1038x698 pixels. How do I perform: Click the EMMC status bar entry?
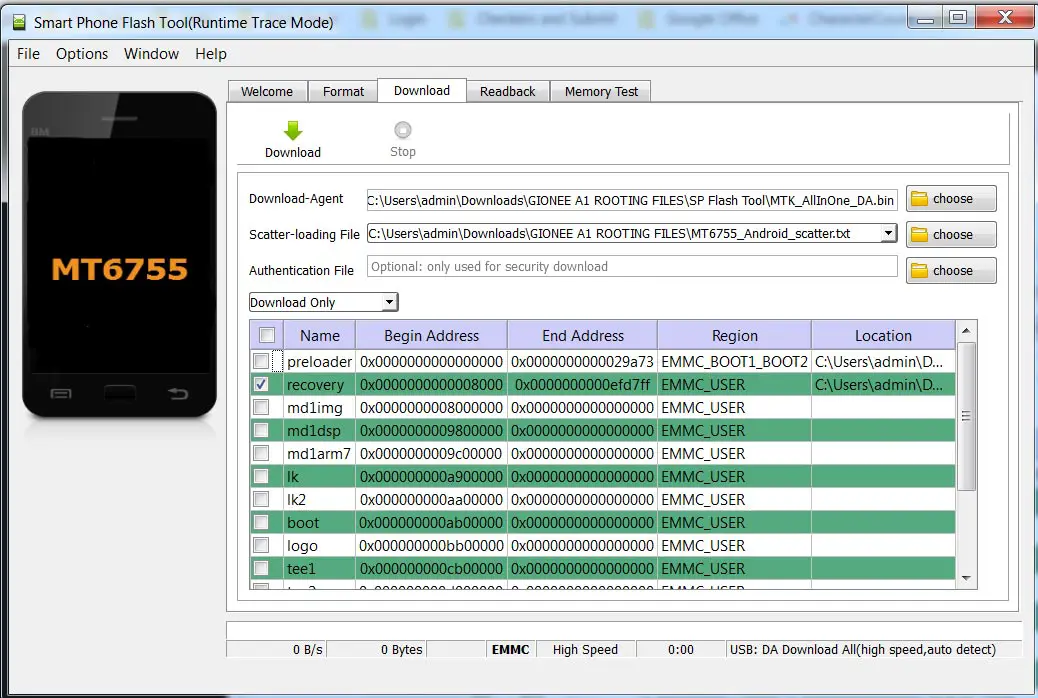pyautogui.click(x=510, y=650)
